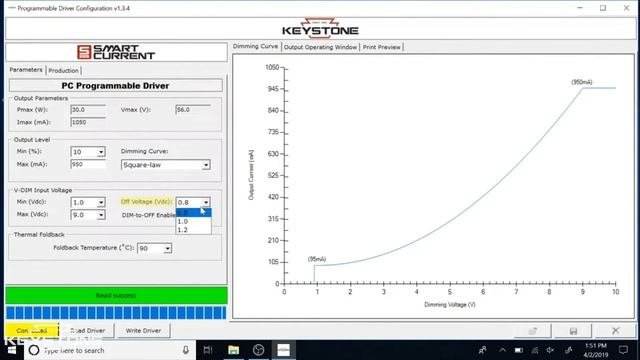
Task: Click the Dimming Voltage (V) axis title
Action: click(450, 304)
